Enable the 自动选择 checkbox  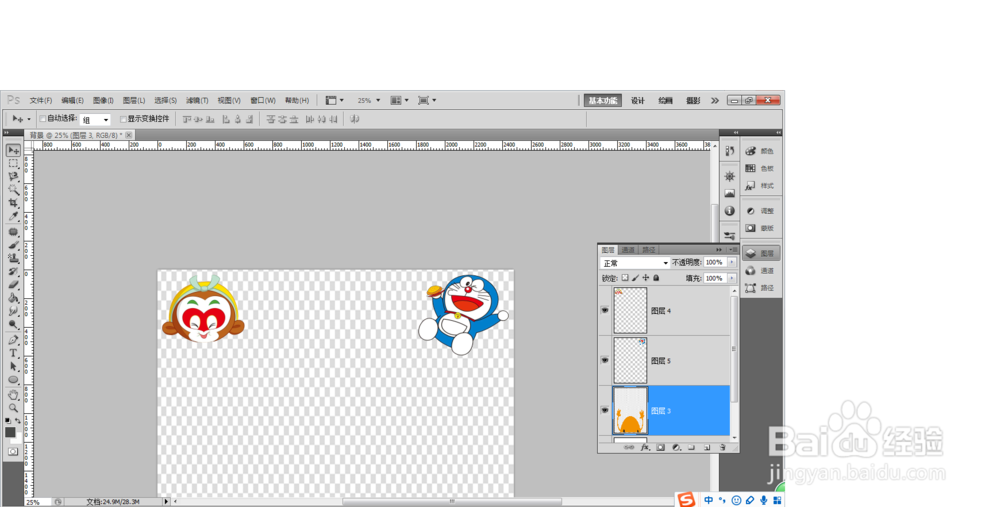[43, 119]
